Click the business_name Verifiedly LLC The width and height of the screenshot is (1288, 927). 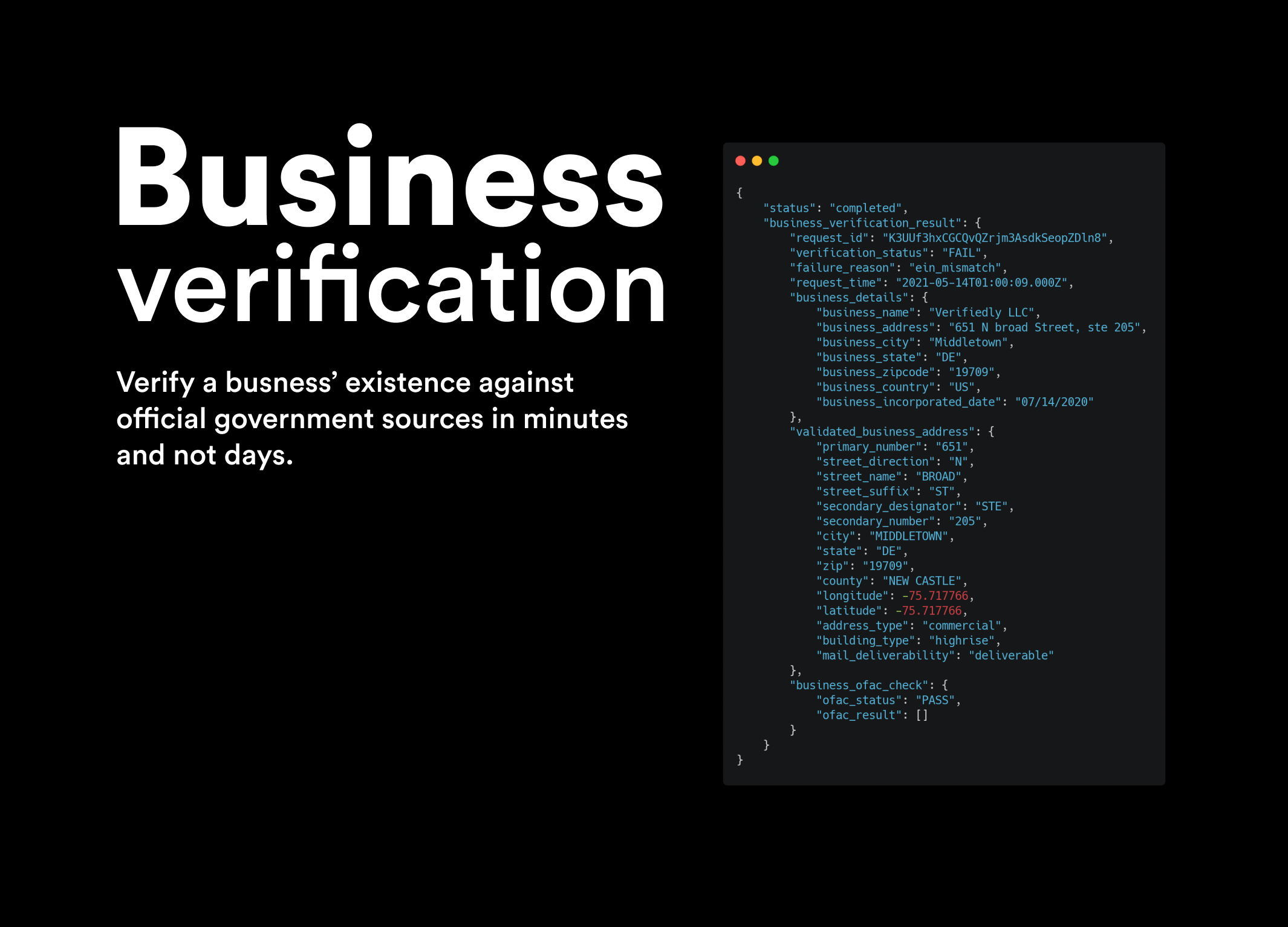coord(983,312)
